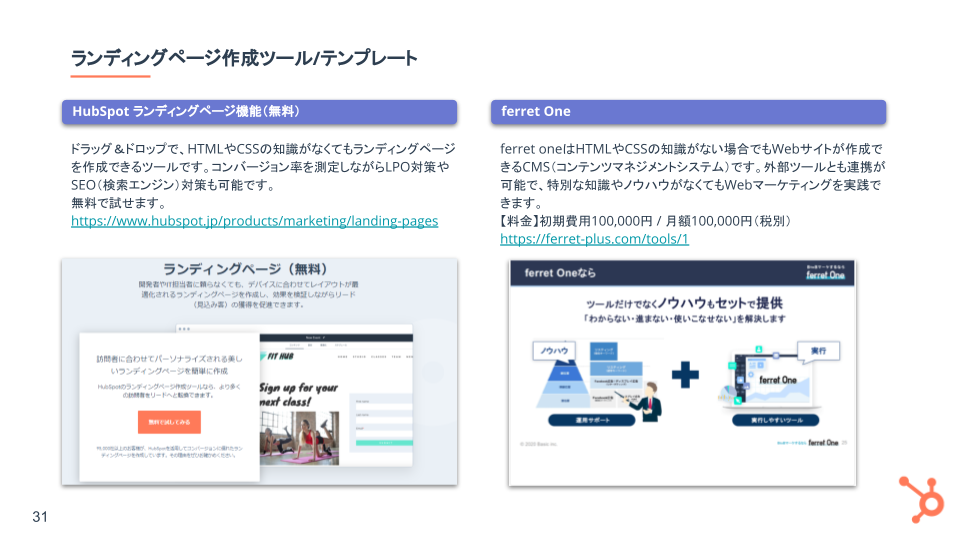The image size is (960, 540).
Task: Select the HubSpot ランディングページ機能 header bar
Action: coord(259,112)
